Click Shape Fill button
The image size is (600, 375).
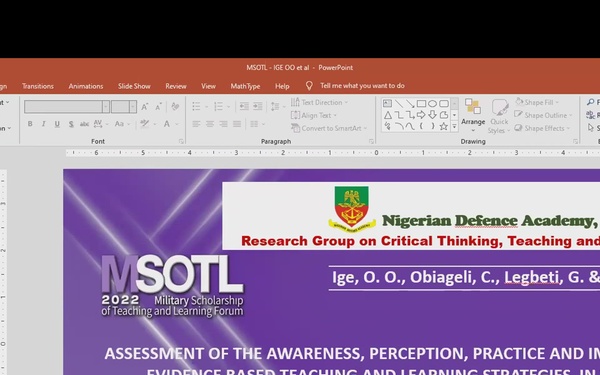point(537,102)
